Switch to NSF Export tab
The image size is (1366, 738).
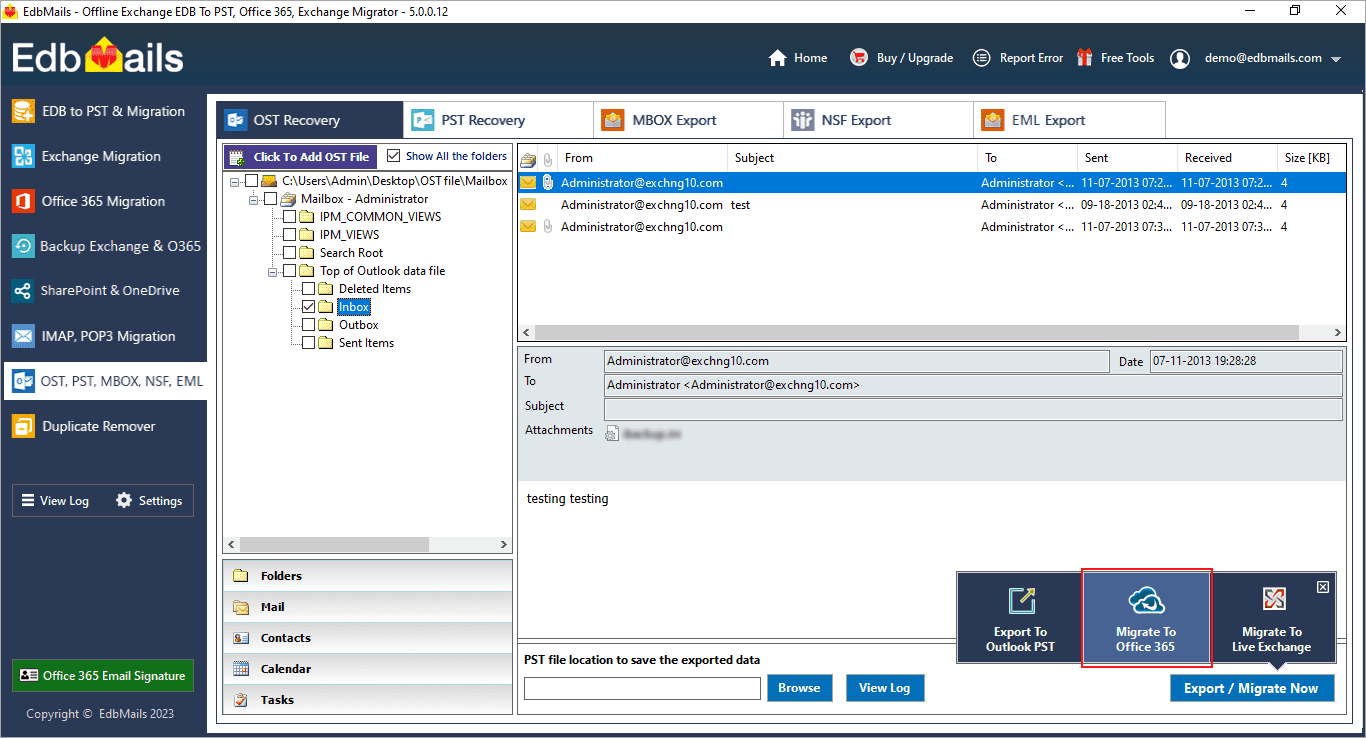[x=878, y=120]
